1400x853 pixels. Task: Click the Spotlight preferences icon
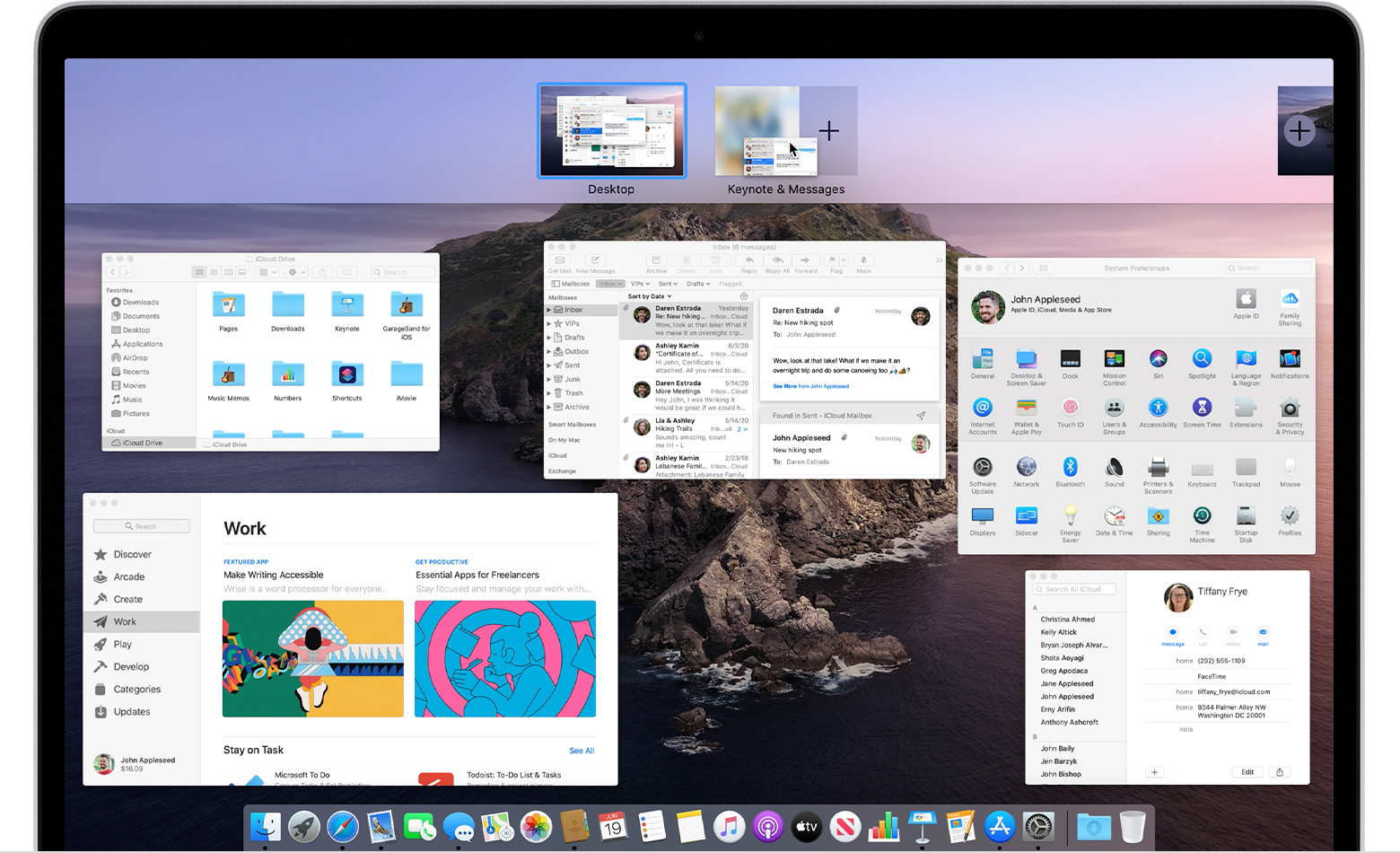click(1202, 359)
